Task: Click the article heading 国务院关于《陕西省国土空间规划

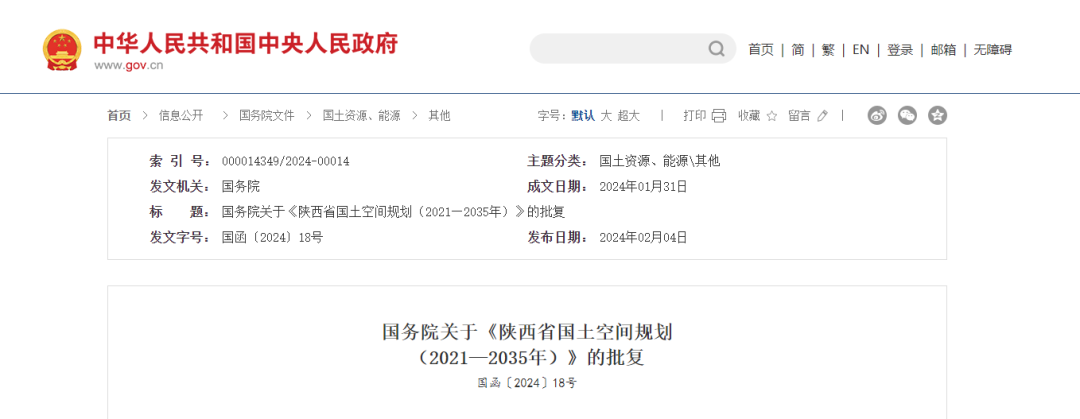Action: [527, 332]
